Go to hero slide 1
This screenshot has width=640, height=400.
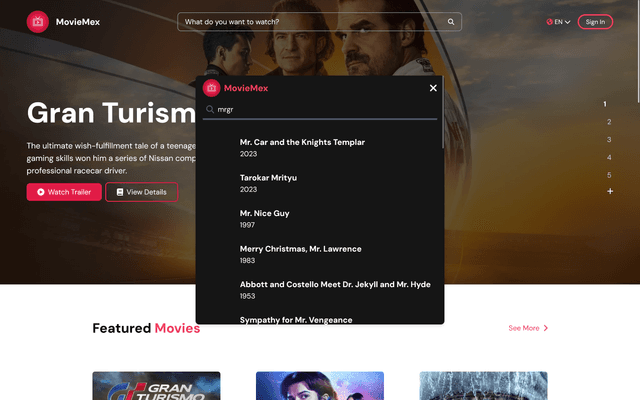click(605, 104)
